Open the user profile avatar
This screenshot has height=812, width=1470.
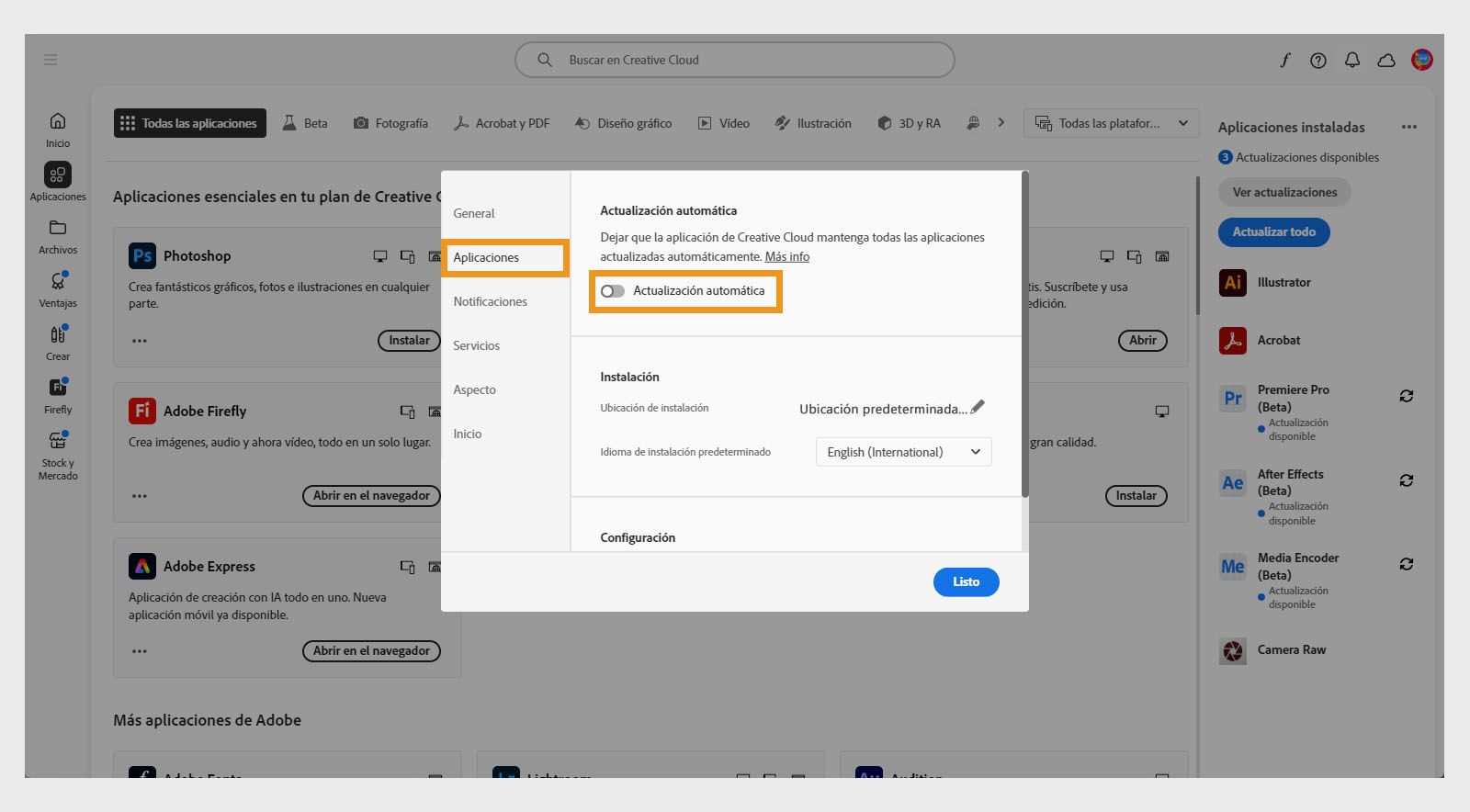(1422, 60)
